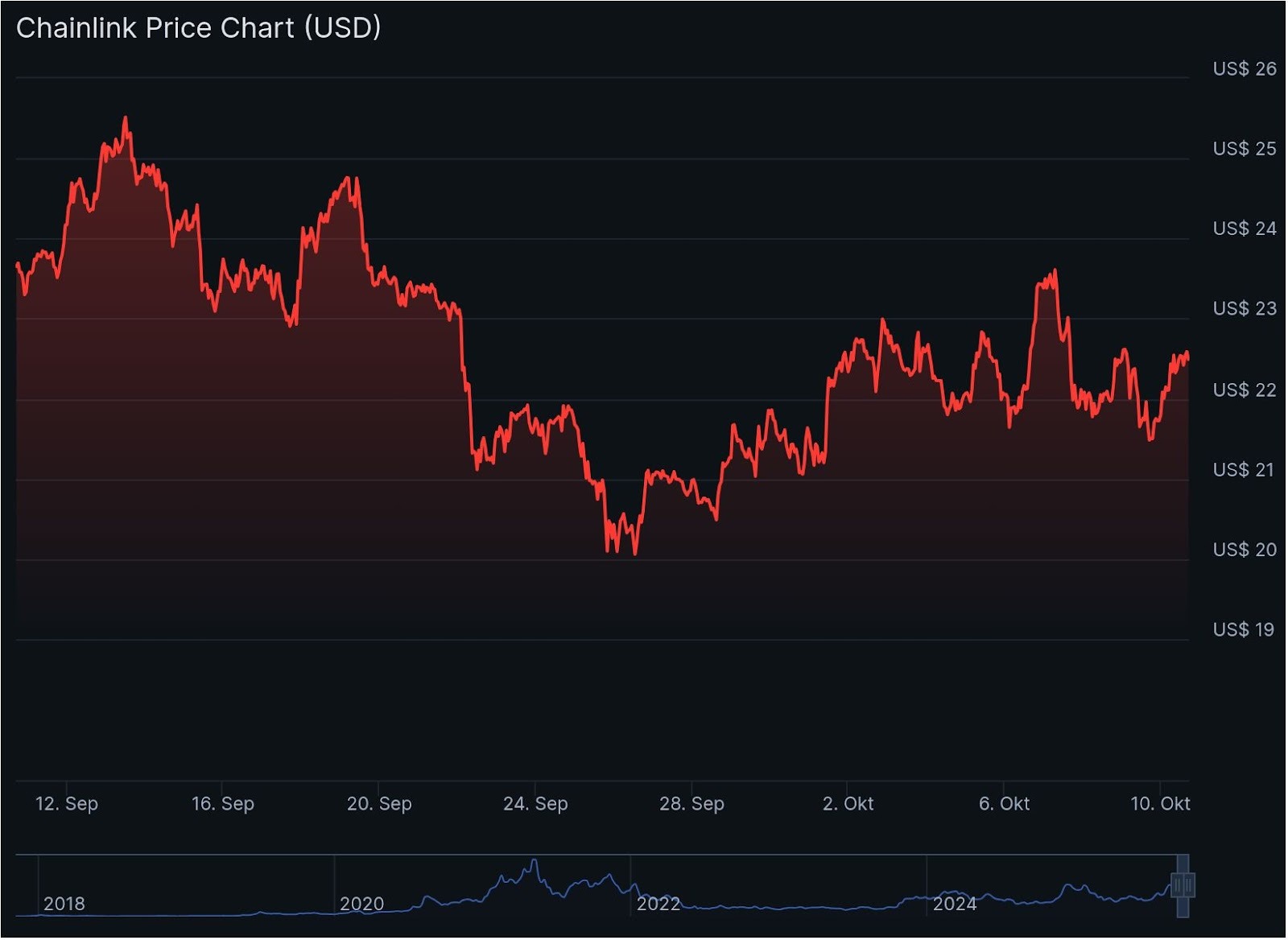Select the 10. Okt date label
This screenshot has height=940, width=1288.
[1160, 804]
